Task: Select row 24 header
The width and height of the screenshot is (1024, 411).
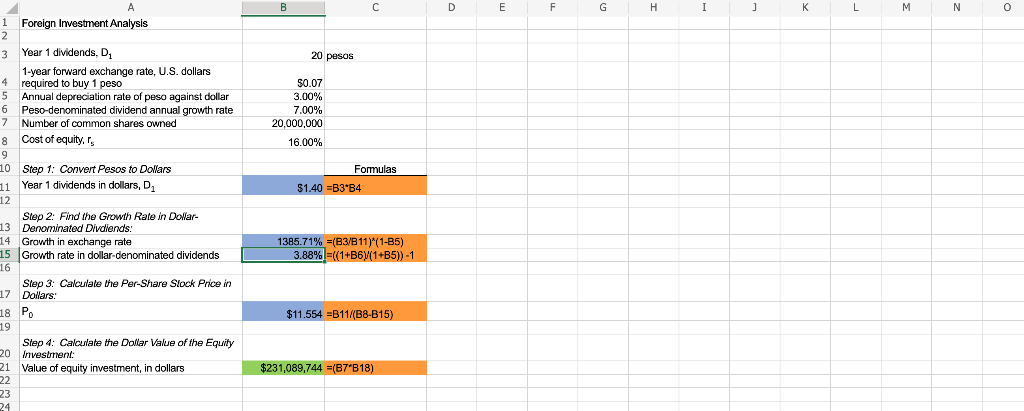Action: [10, 405]
